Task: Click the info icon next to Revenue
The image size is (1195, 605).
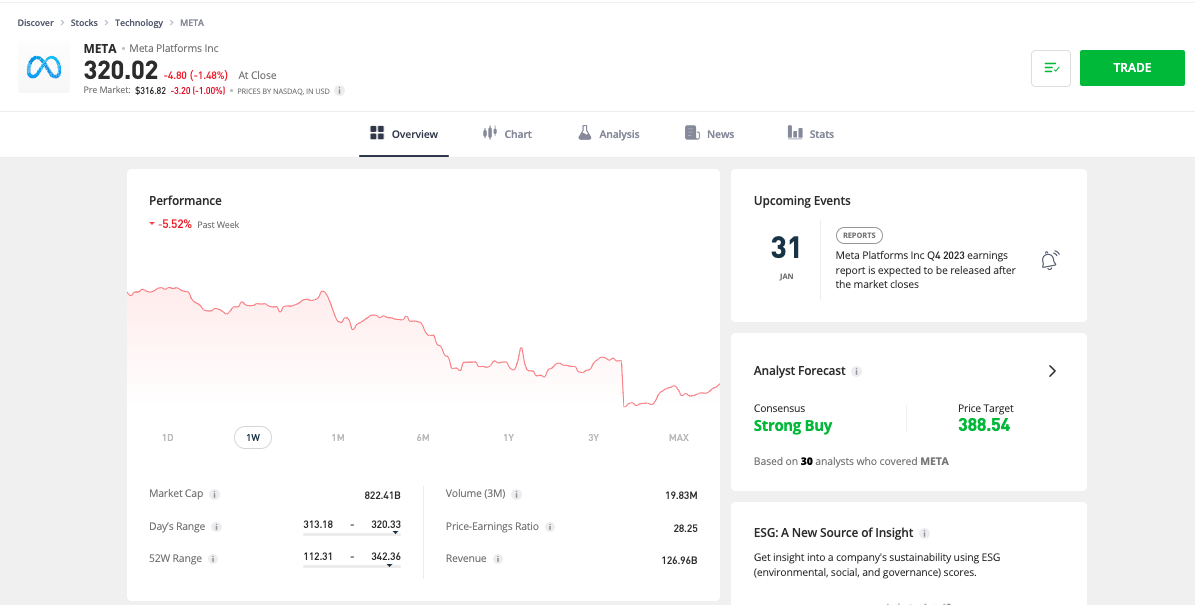Action: [x=501, y=559]
